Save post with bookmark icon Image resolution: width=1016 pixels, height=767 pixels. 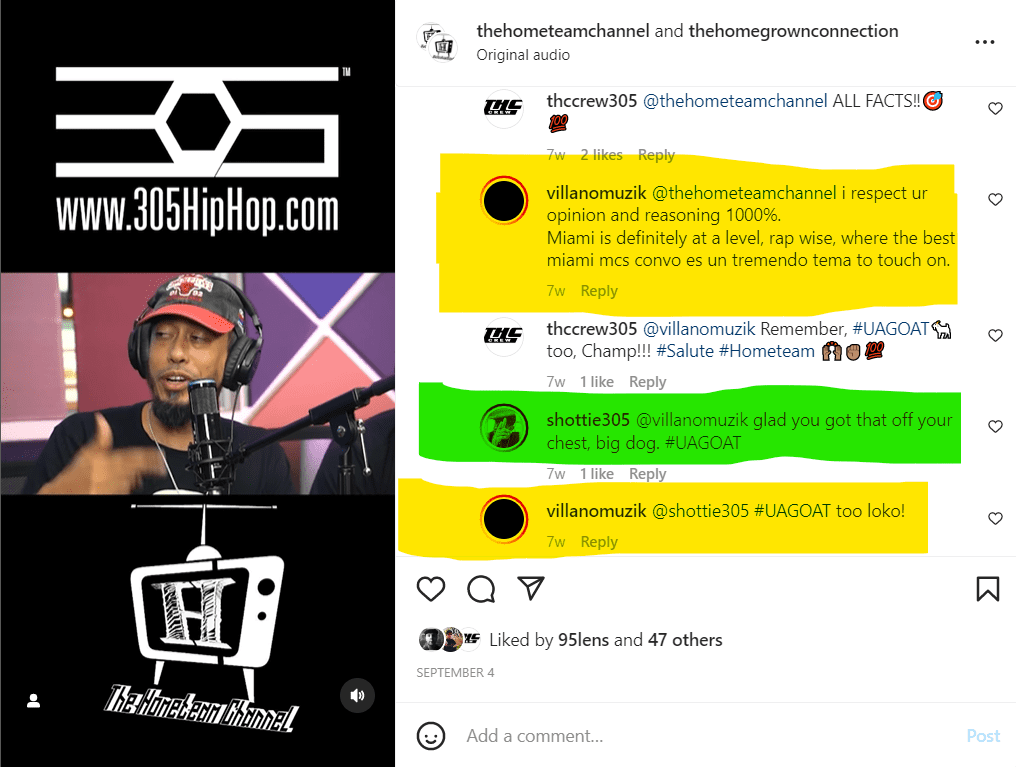pyautogui.click(x=987, y=589)
